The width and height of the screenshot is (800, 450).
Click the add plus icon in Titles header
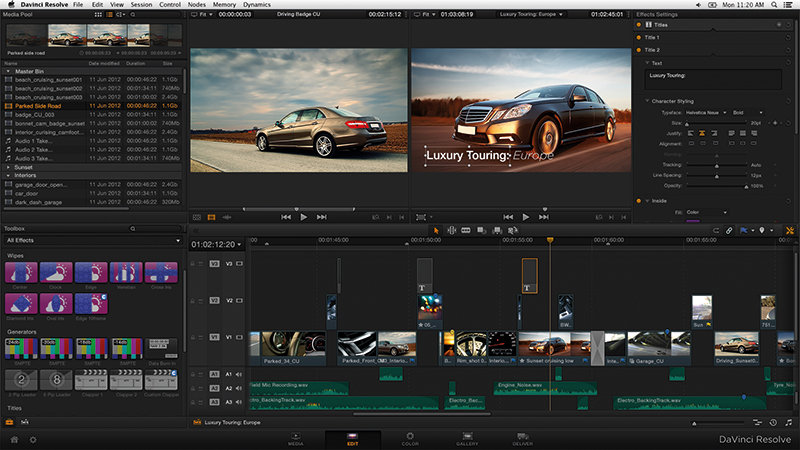tap(779, 24)
